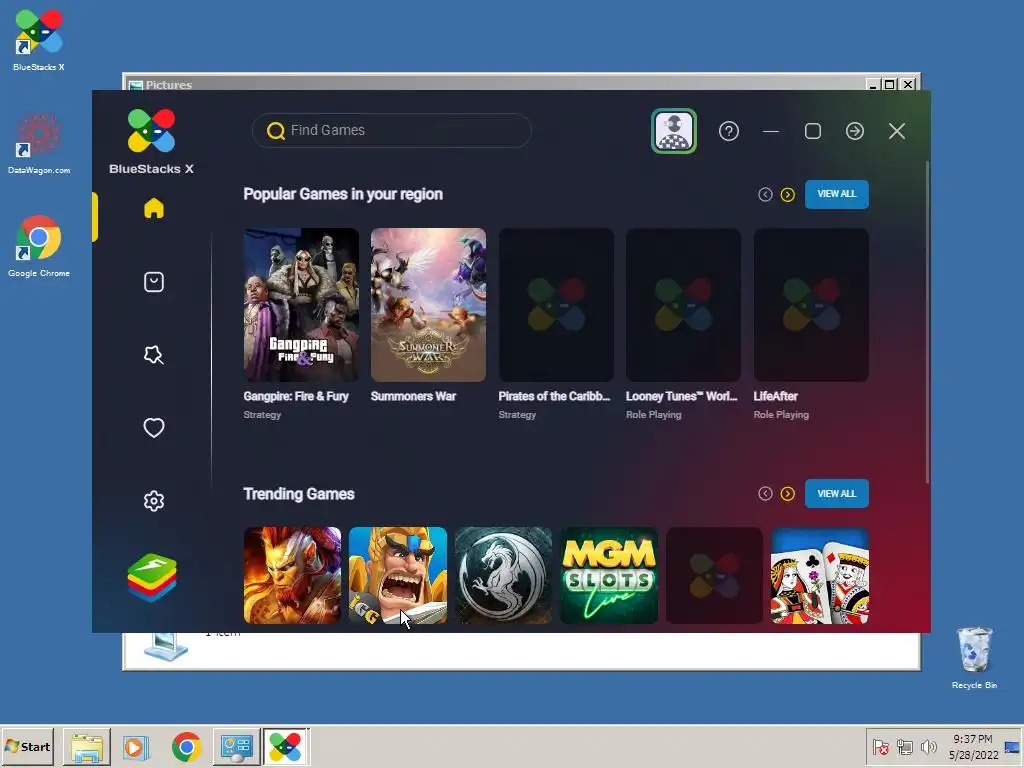The width and height of the screenshot is (1024, 768).
Task: Click the taskbar clock showing 9:37 PM
Action: (973, 746)
